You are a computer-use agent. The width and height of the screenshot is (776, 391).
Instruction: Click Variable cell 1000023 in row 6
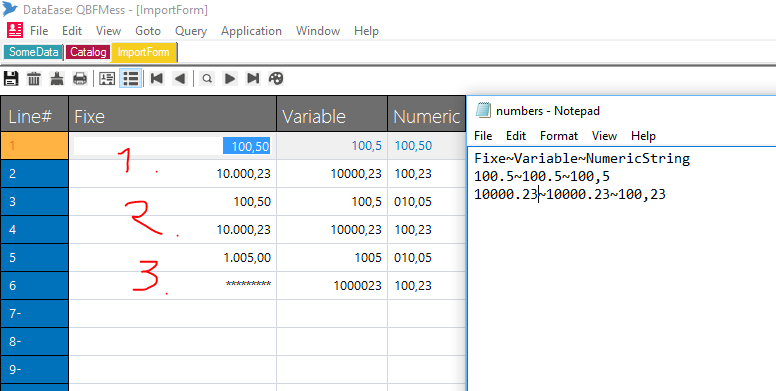point(332,286)
